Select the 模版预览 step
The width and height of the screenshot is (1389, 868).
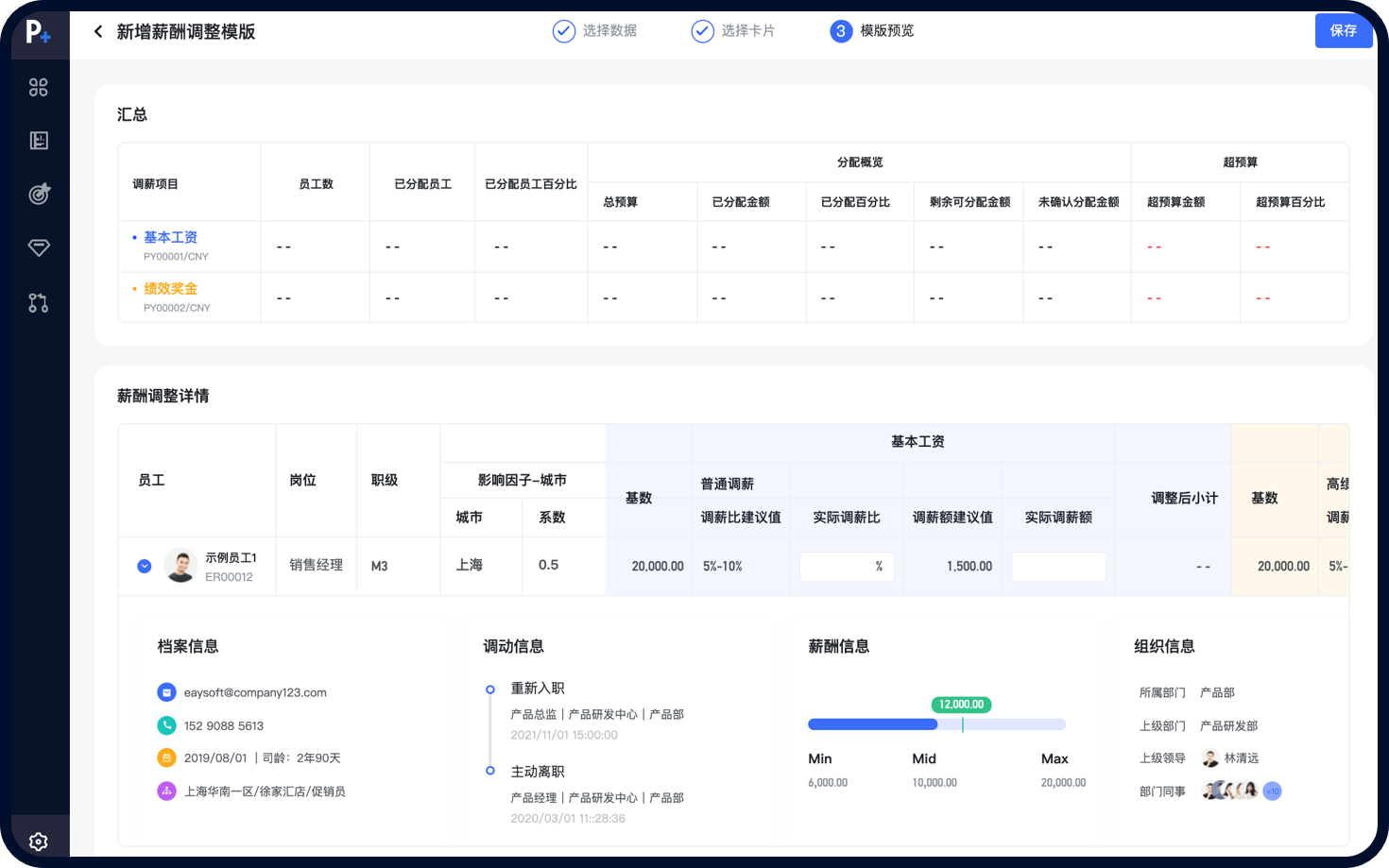tap(872, 31)
